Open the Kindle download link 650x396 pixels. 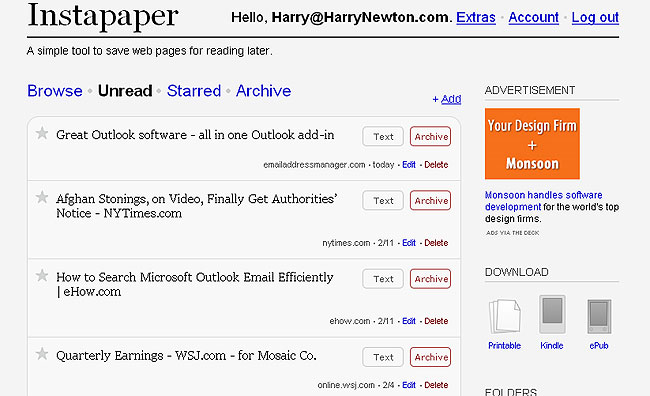(x=552, y=345)
